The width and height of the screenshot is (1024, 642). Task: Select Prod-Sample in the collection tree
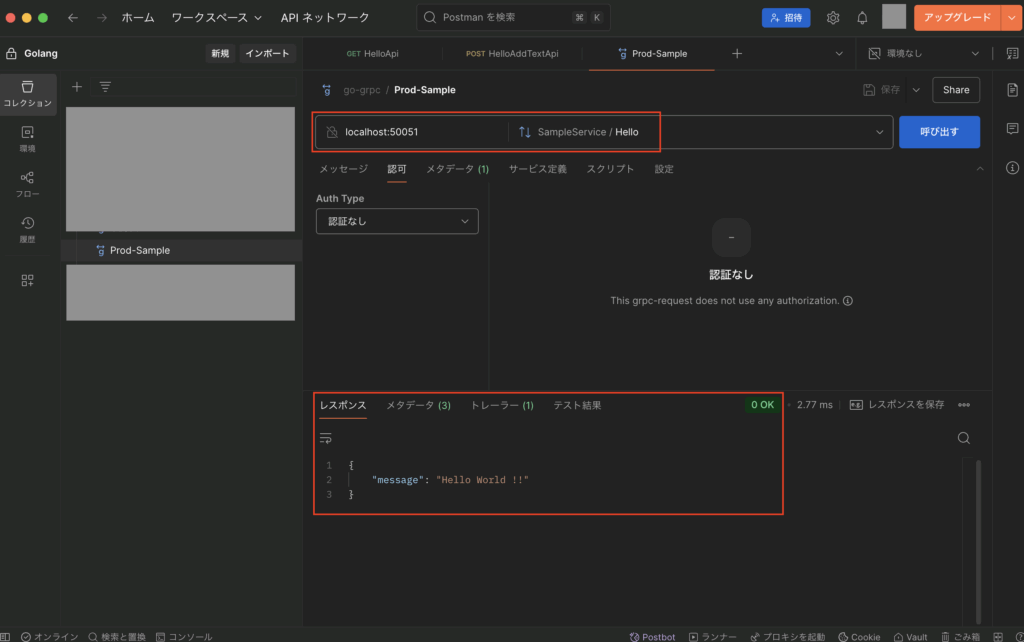tap(140, 251)
